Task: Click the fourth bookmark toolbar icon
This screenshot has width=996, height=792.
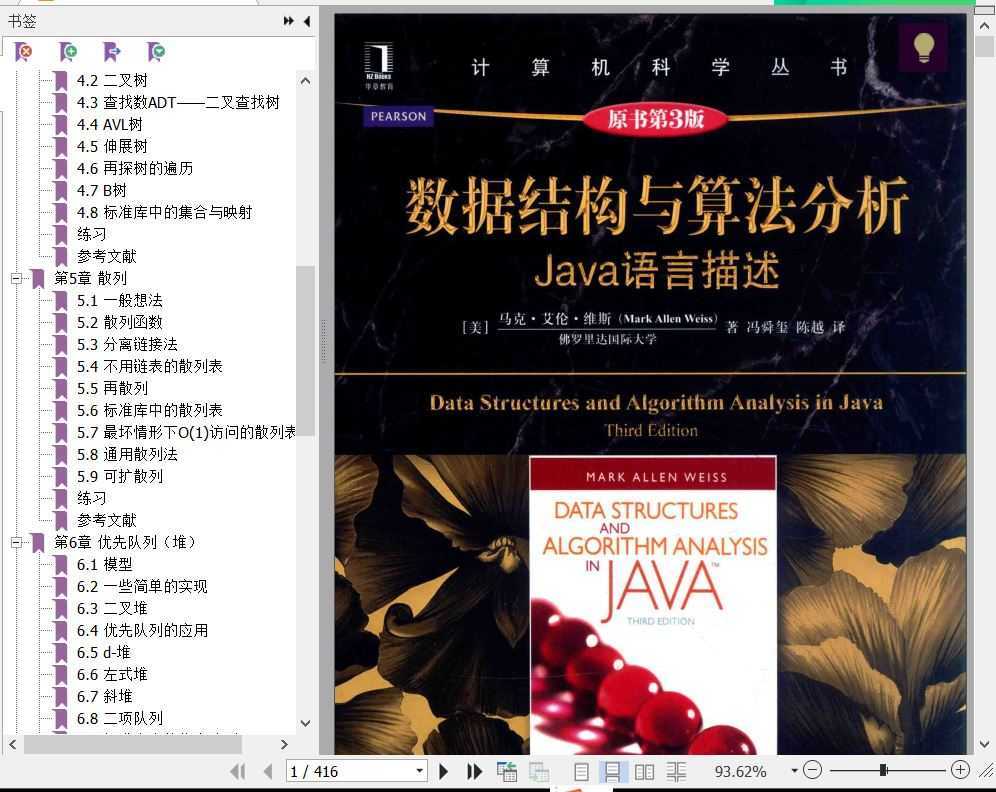Action: [x=156, y=51]
